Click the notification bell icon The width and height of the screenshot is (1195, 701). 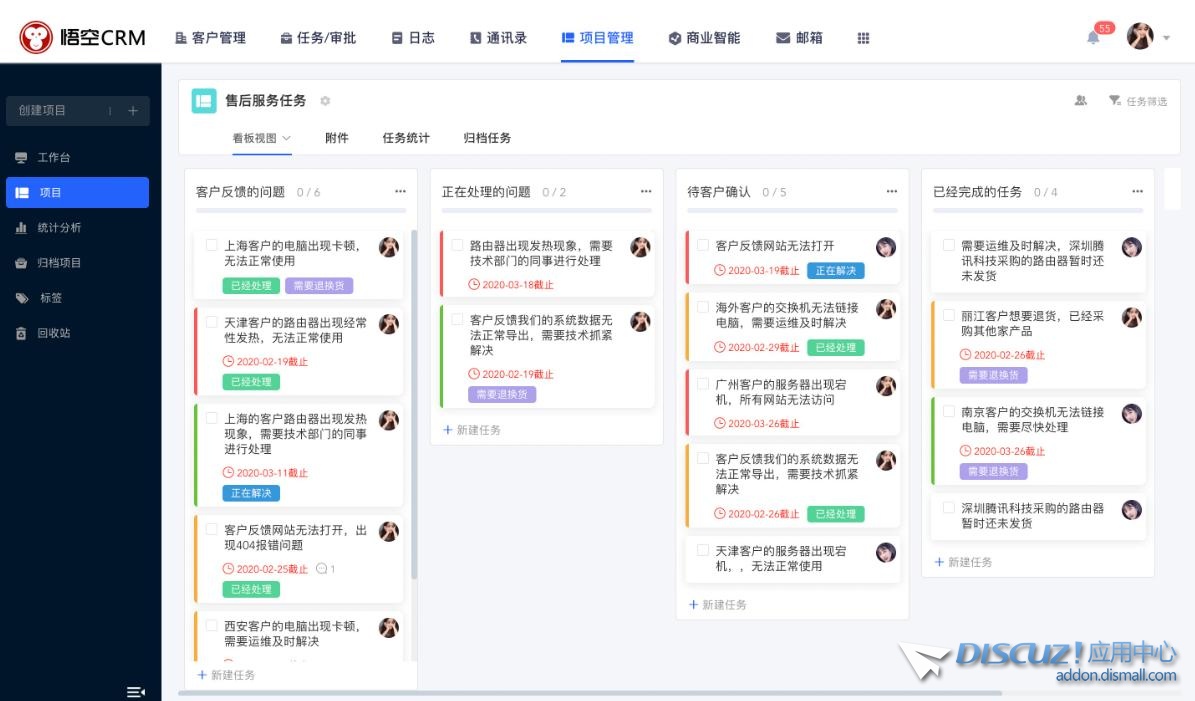(1093, 38)
